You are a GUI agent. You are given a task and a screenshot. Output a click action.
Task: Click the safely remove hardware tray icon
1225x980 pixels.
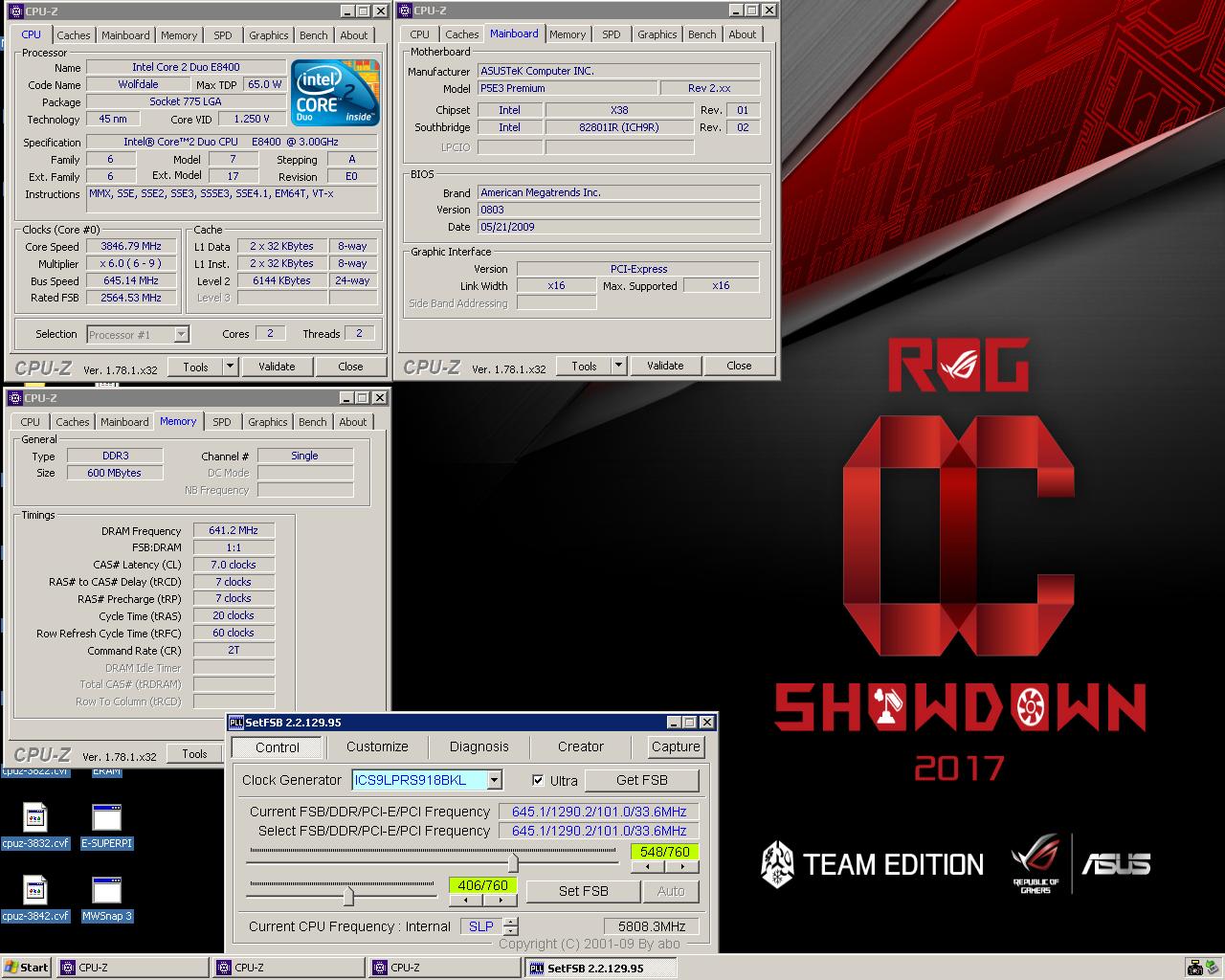point(1213,968)
